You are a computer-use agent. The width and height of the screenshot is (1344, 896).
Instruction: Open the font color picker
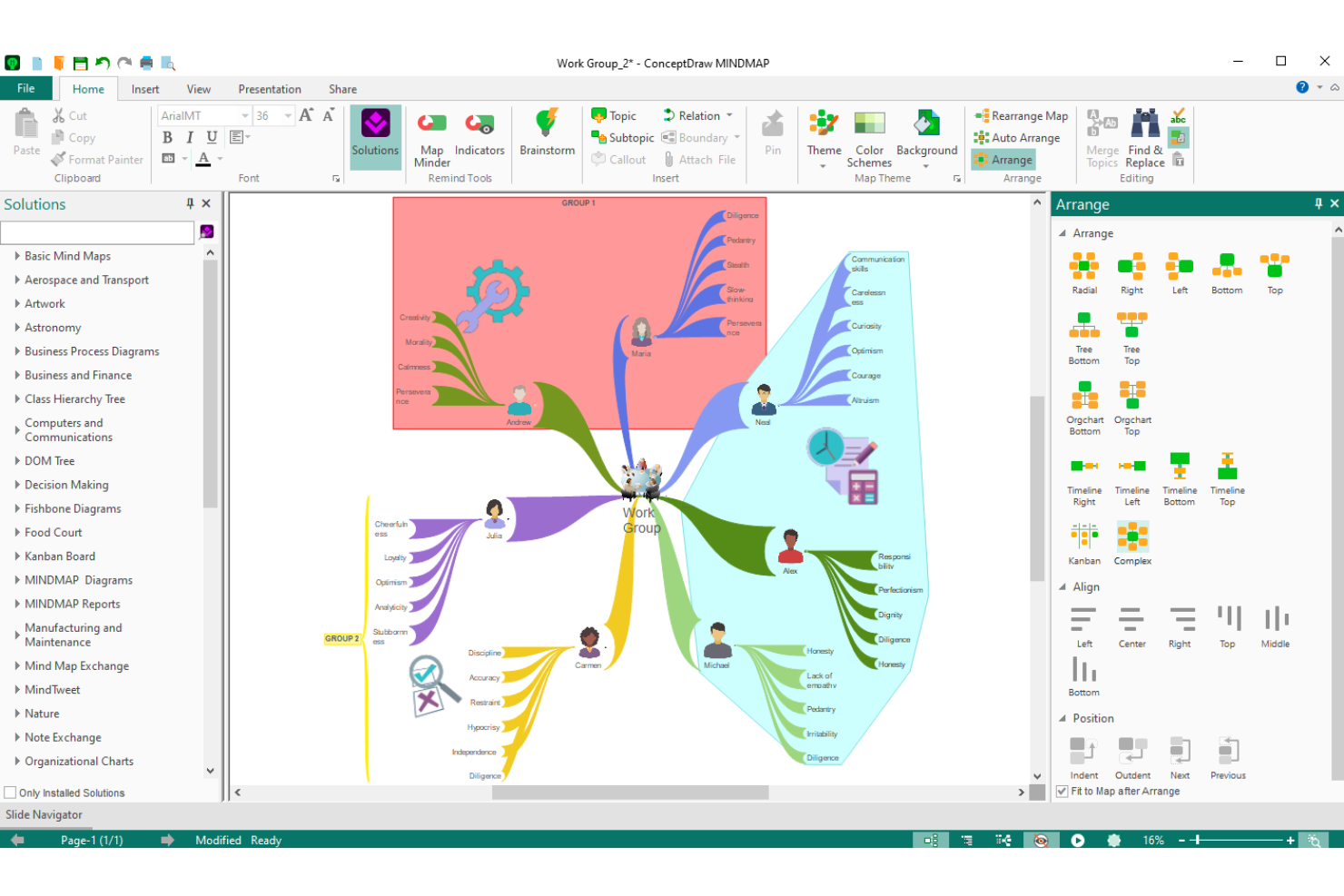(x=203, y=159)
